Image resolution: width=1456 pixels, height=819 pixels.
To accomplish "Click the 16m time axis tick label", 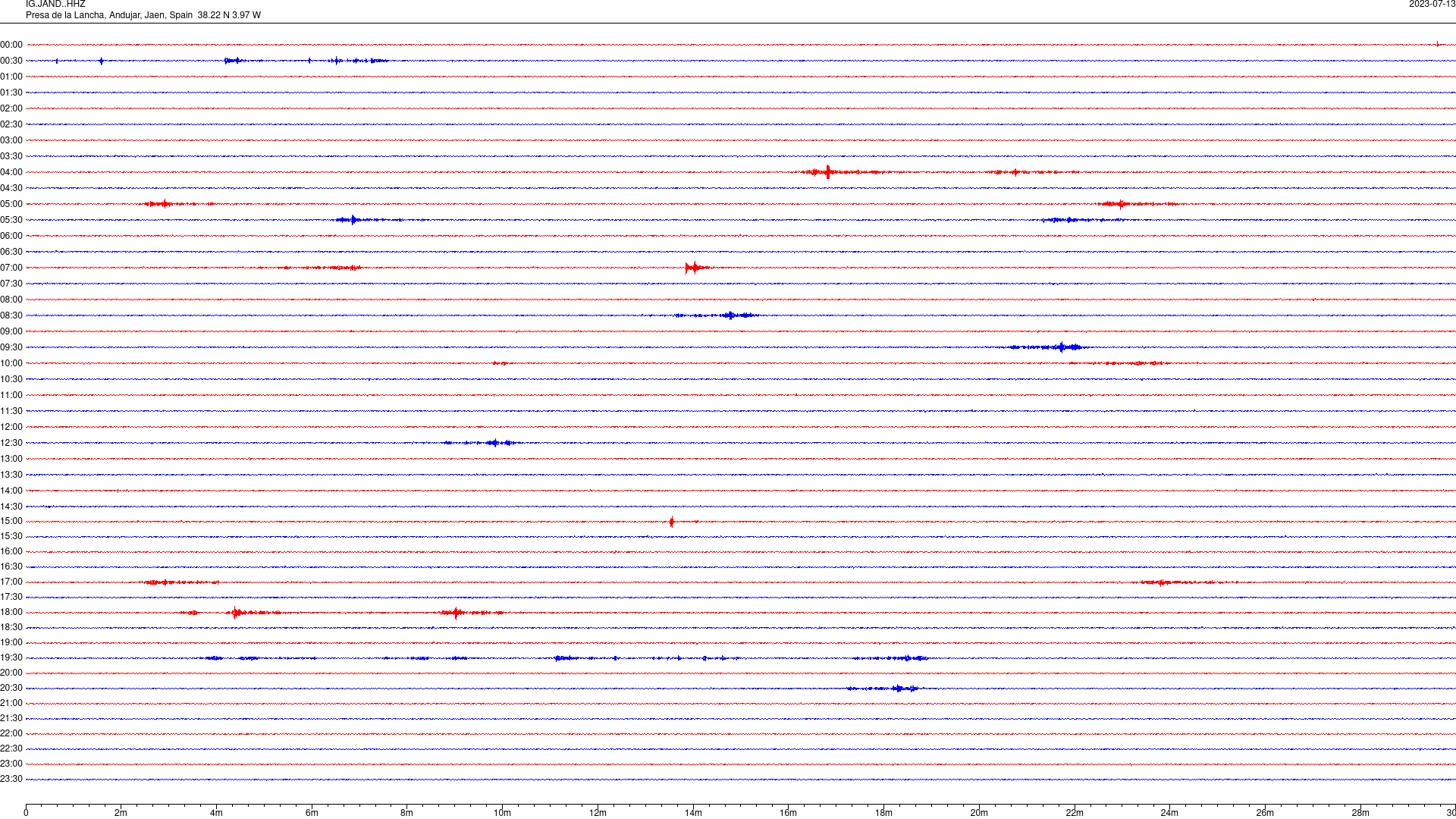I will click(x=788, y=813).
